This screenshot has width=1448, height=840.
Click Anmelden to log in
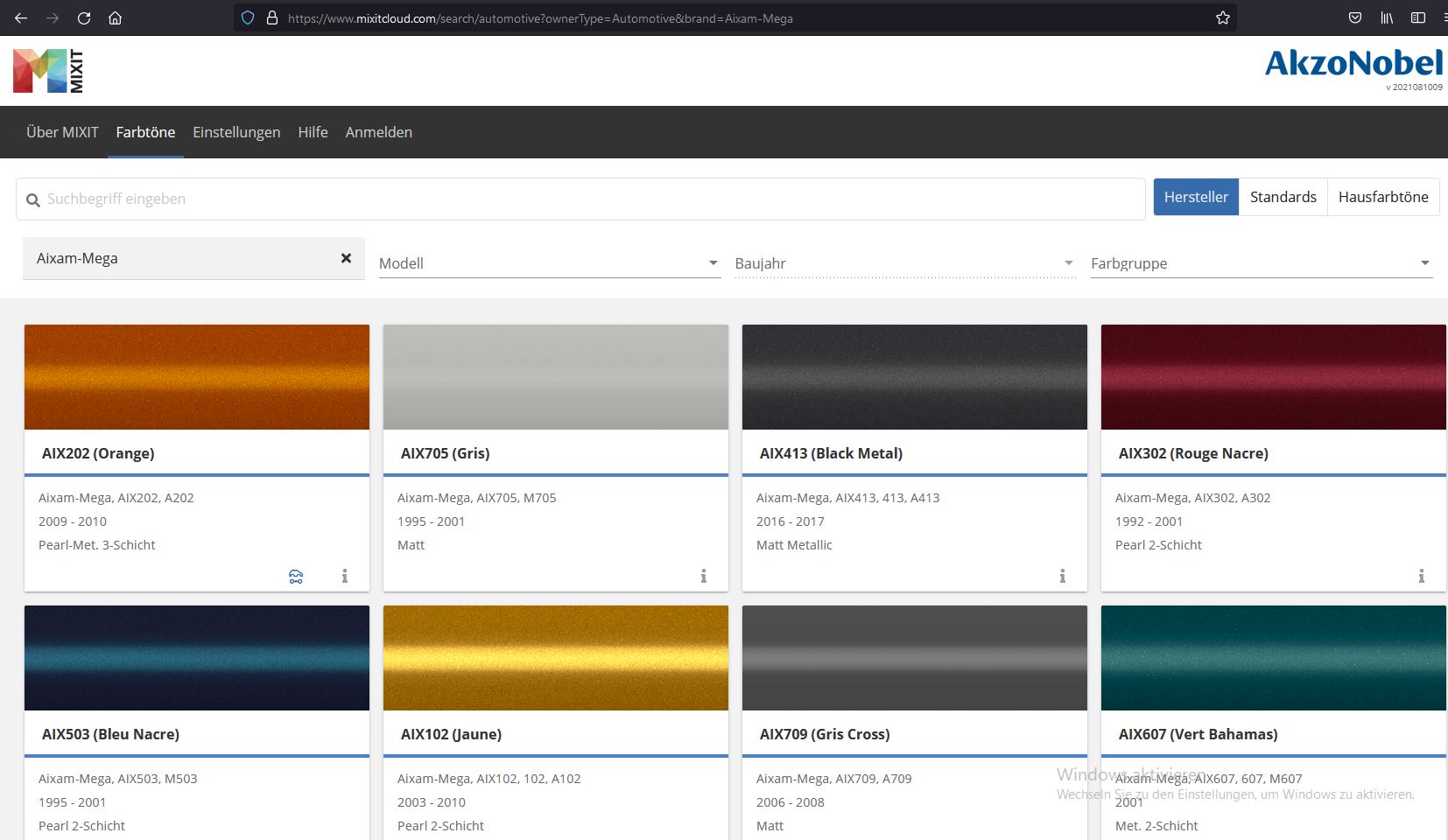click(378, 132)
